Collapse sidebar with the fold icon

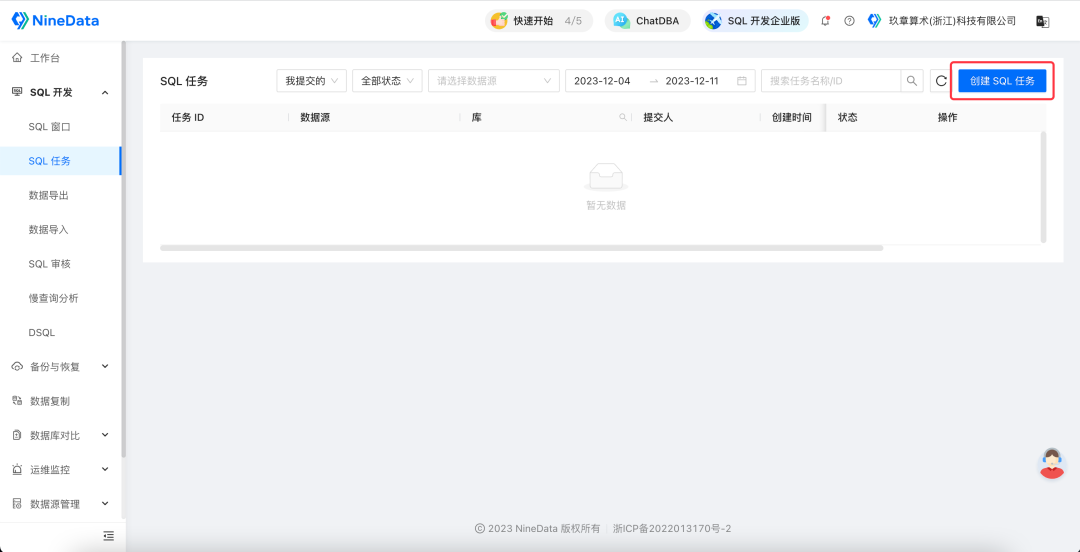click(108, 535)
